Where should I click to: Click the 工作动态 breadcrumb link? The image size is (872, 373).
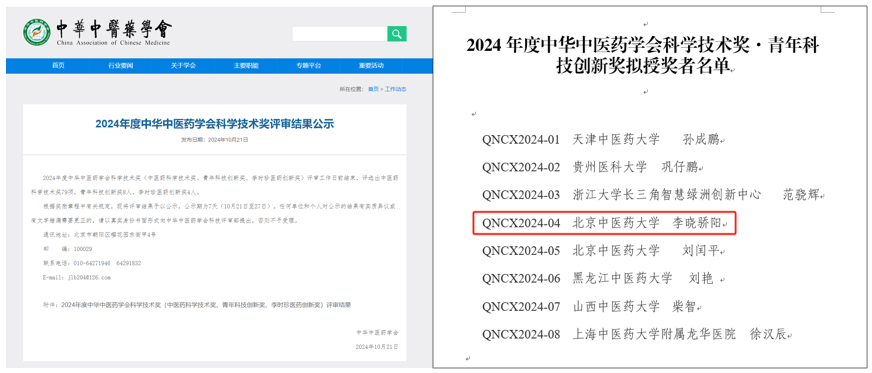[x=396, y=89]
